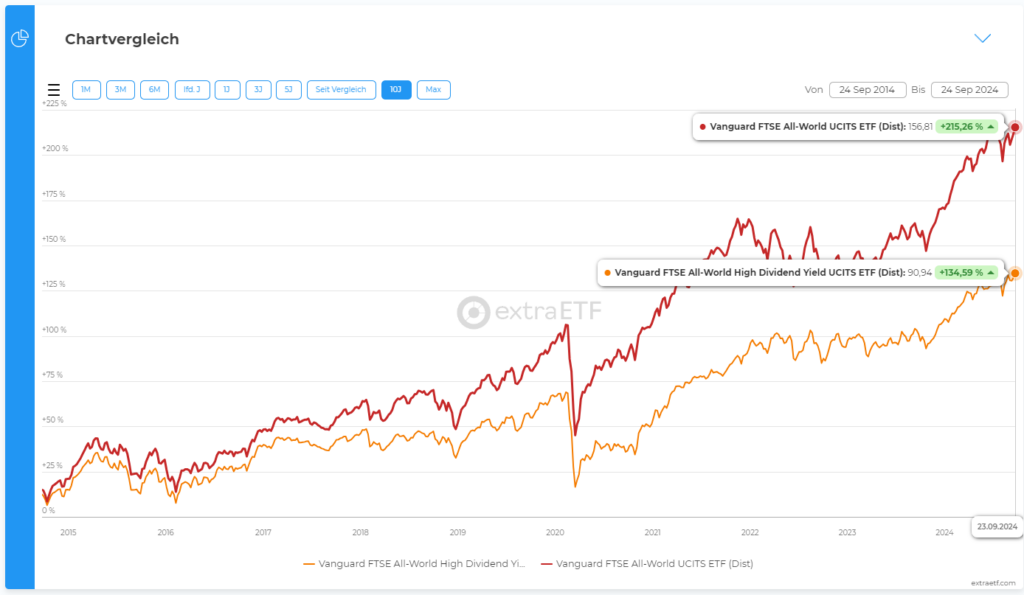The width and height of the screenshot is (1024, 595).
Task: Show the Max time range
Action: (x=434, y=89)
